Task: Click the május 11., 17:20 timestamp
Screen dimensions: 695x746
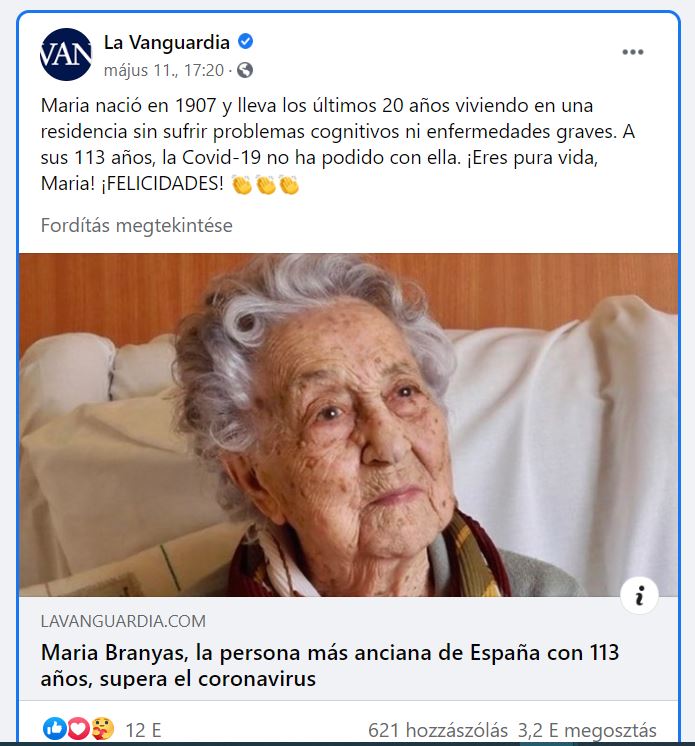Action: (x=164, y=70)
